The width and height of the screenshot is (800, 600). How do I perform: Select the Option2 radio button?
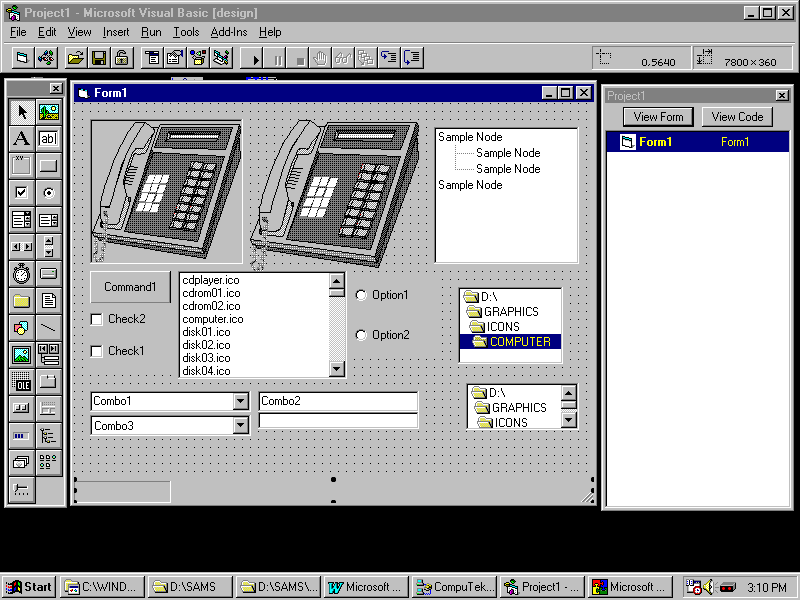[x=362, y=335]
